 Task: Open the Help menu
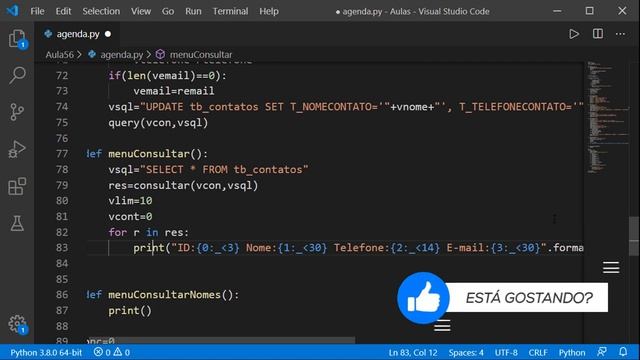pyautogui.click(x=269, y=11)
